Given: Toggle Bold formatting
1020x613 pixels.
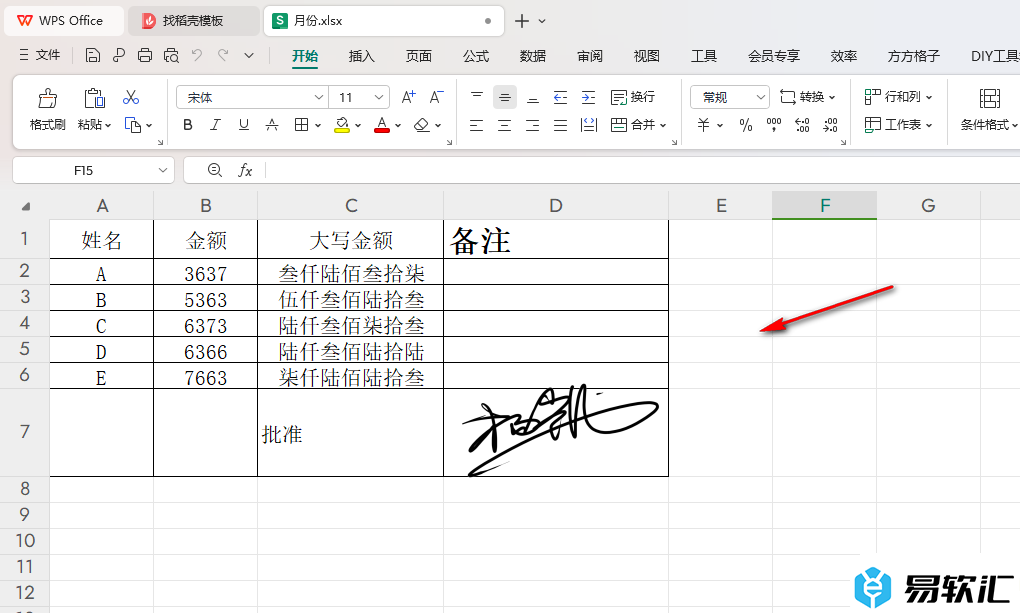Looking at the screenshot, I should coord(187,125).
